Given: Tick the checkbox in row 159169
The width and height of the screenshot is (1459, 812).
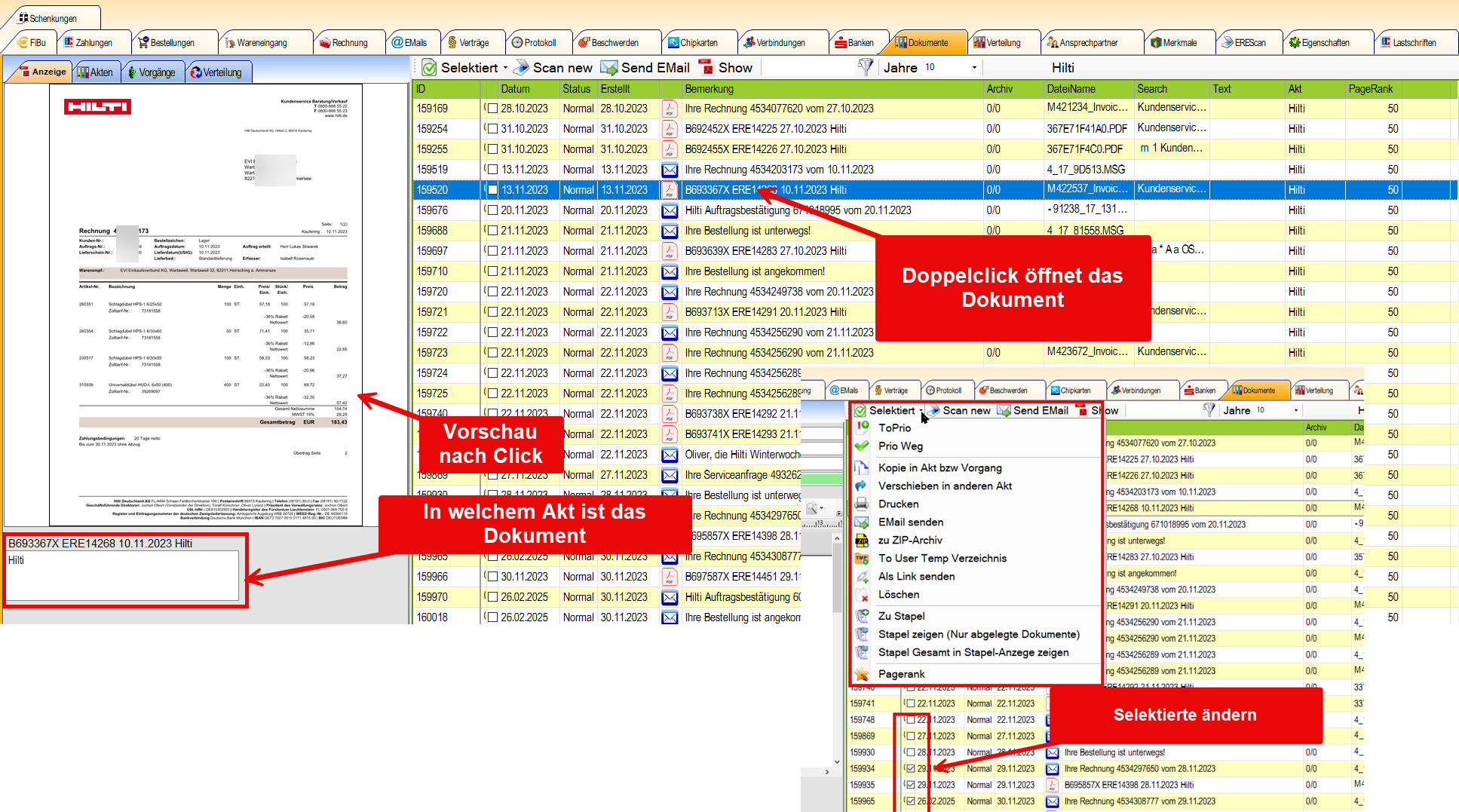Looking at the screenshot, I should tap(492, 109).
